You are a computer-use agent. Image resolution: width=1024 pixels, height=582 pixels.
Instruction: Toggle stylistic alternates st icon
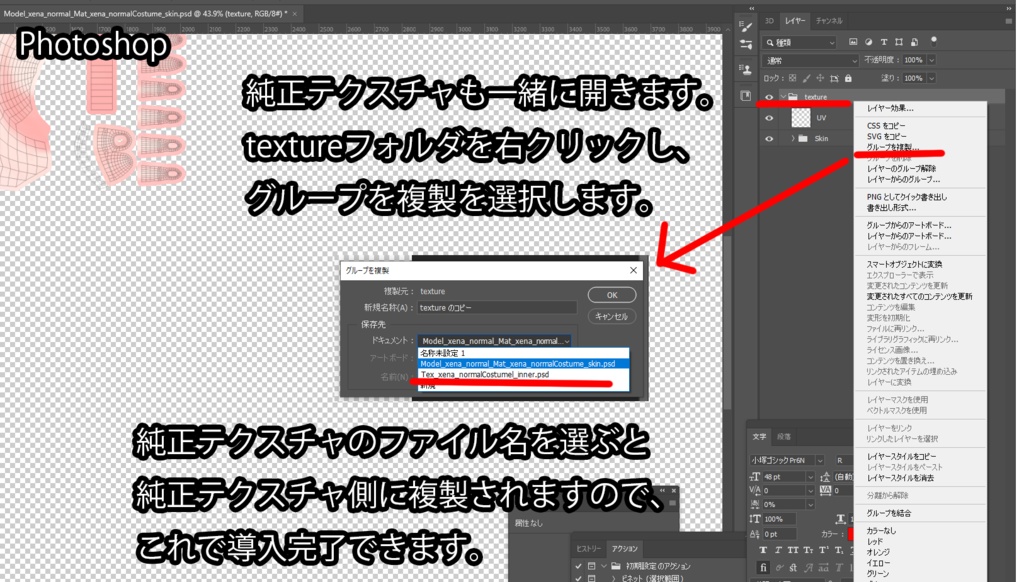[793, 567]
